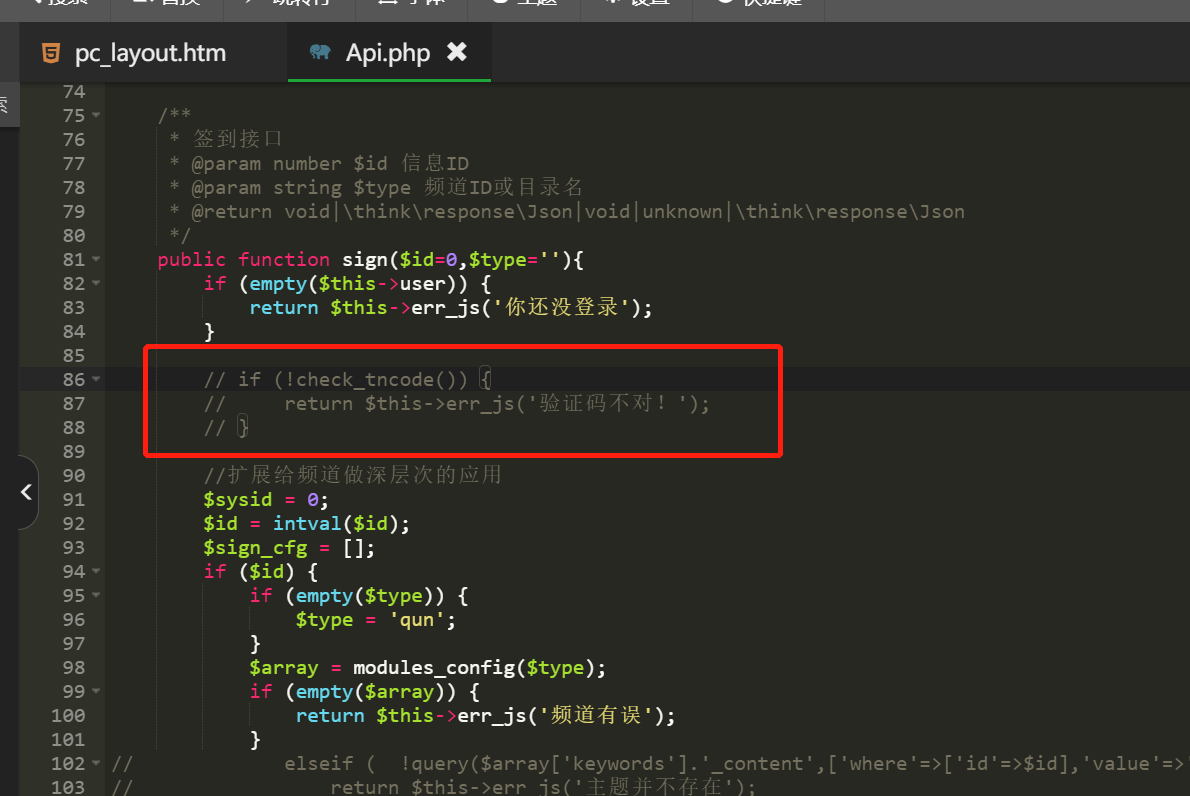Fold the empty($type) block at line 95
The image size is (1190, 796).
click(x=96, y=596)
